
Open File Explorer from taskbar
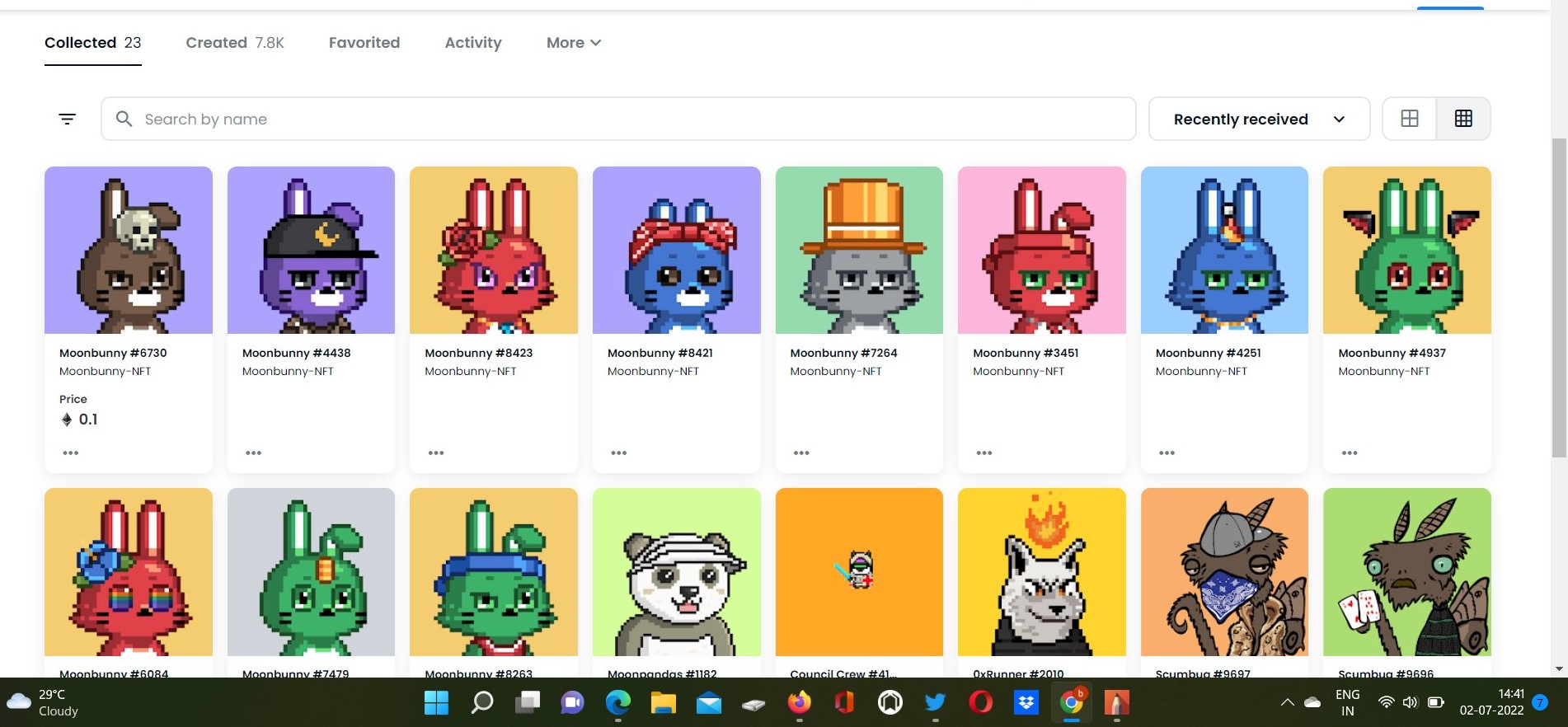click(663, 702)
